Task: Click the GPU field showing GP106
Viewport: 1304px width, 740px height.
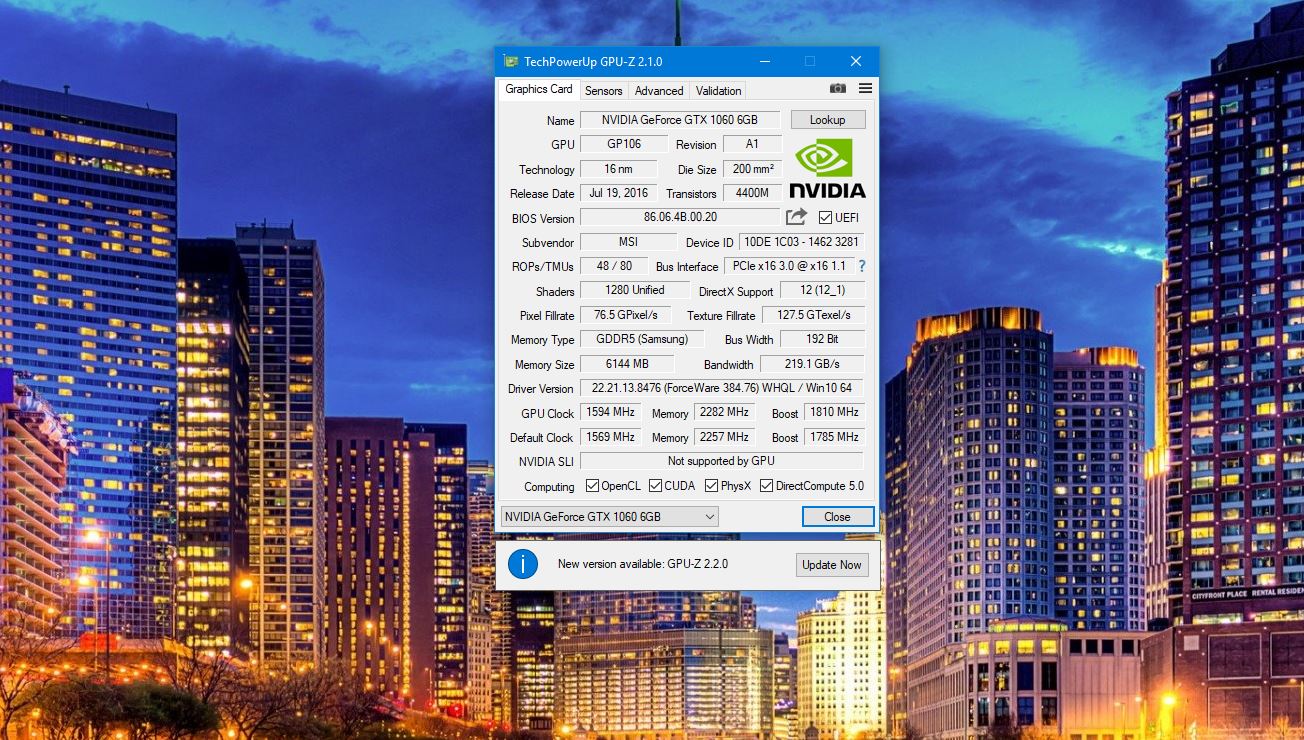Action: click(x=624, y=144)
